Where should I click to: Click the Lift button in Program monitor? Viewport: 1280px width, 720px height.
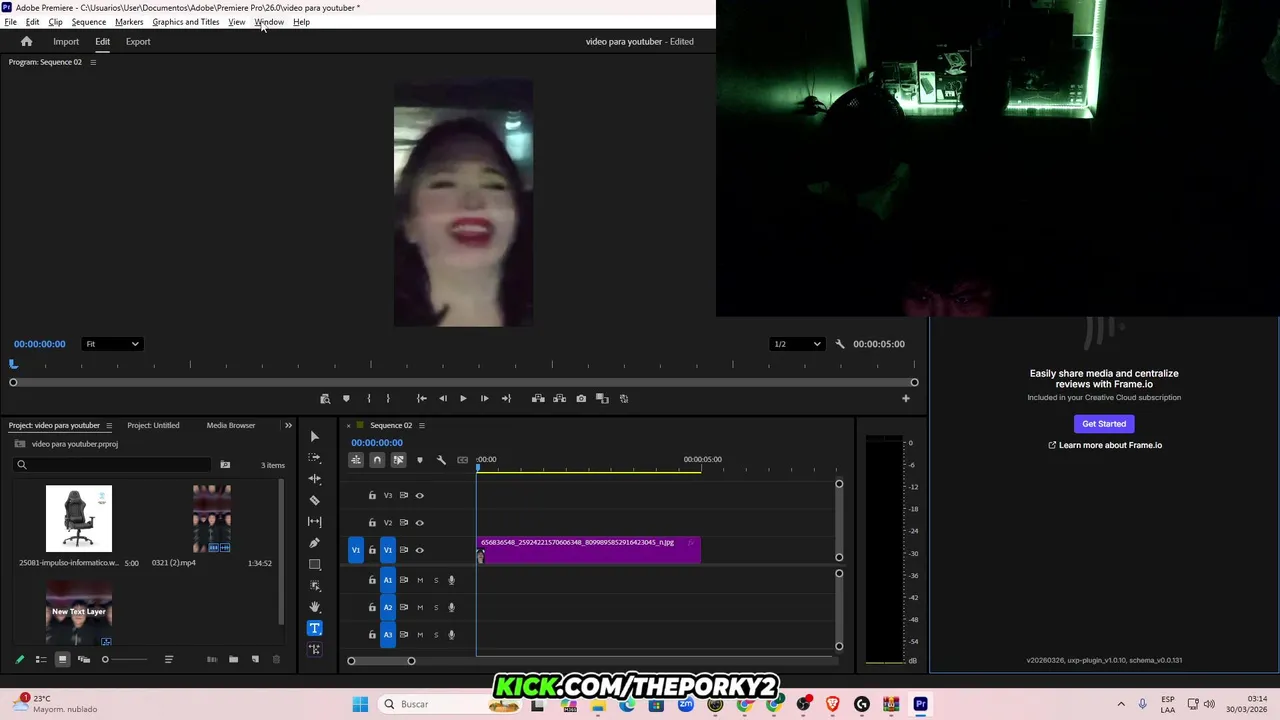pos(538,399)
